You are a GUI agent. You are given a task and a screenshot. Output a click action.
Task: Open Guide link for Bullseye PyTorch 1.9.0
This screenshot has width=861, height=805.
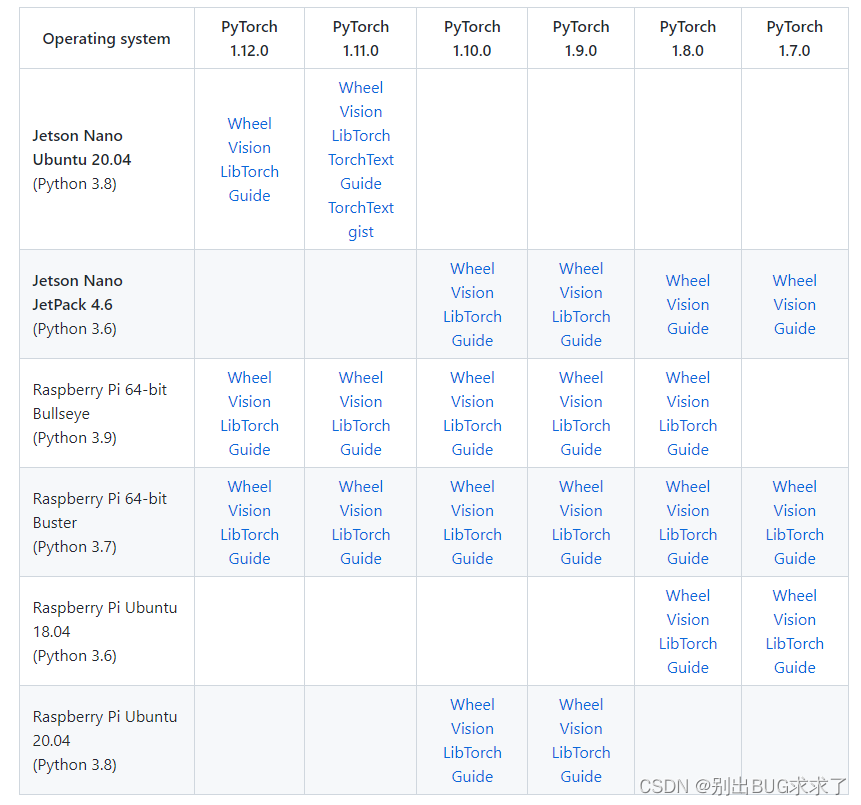tap(581, 450)
